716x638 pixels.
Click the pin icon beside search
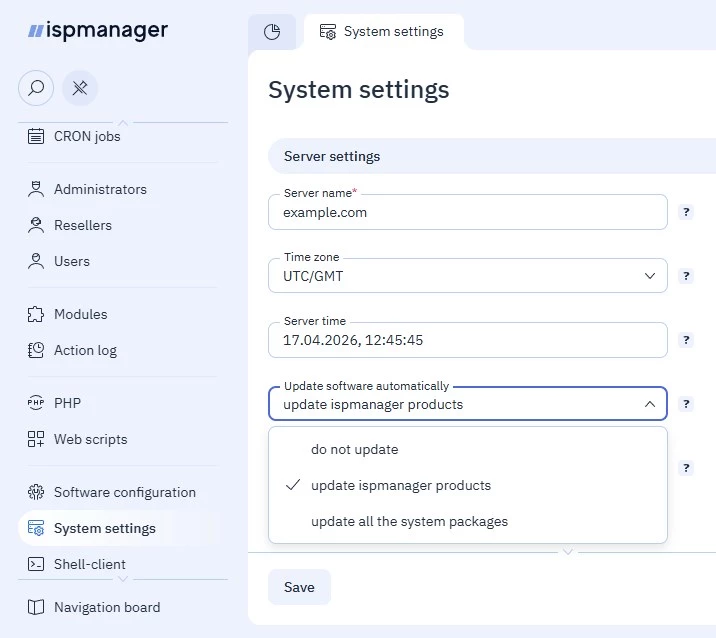point(80,88)
